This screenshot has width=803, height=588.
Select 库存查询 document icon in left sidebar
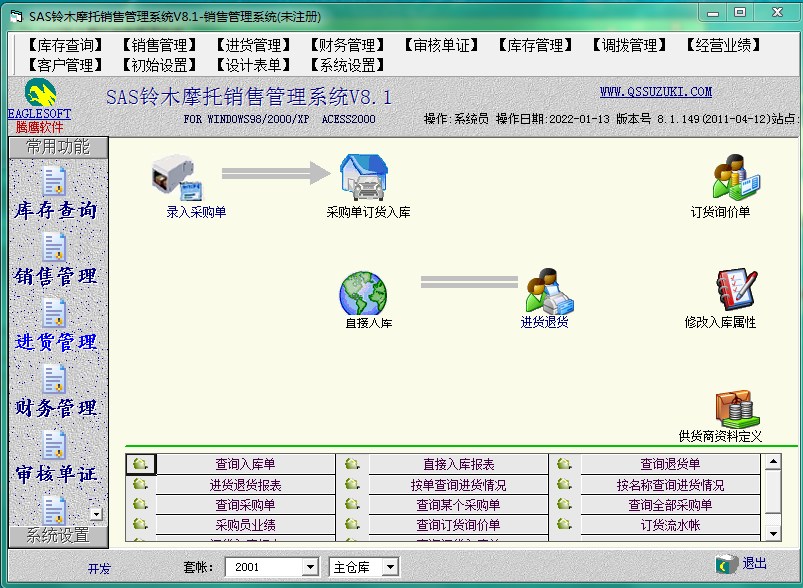54,181
